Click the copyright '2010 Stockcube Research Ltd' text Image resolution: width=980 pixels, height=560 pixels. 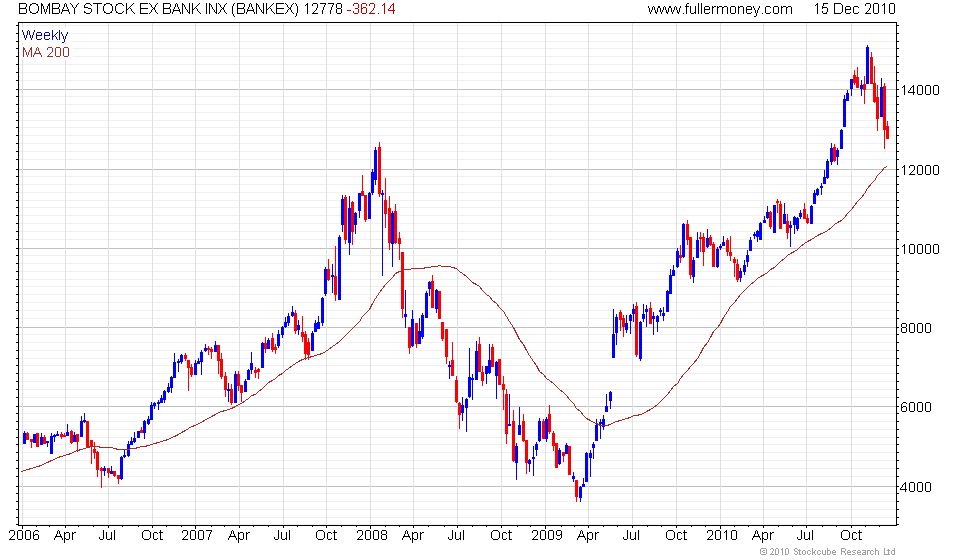[x=828, y=551]
